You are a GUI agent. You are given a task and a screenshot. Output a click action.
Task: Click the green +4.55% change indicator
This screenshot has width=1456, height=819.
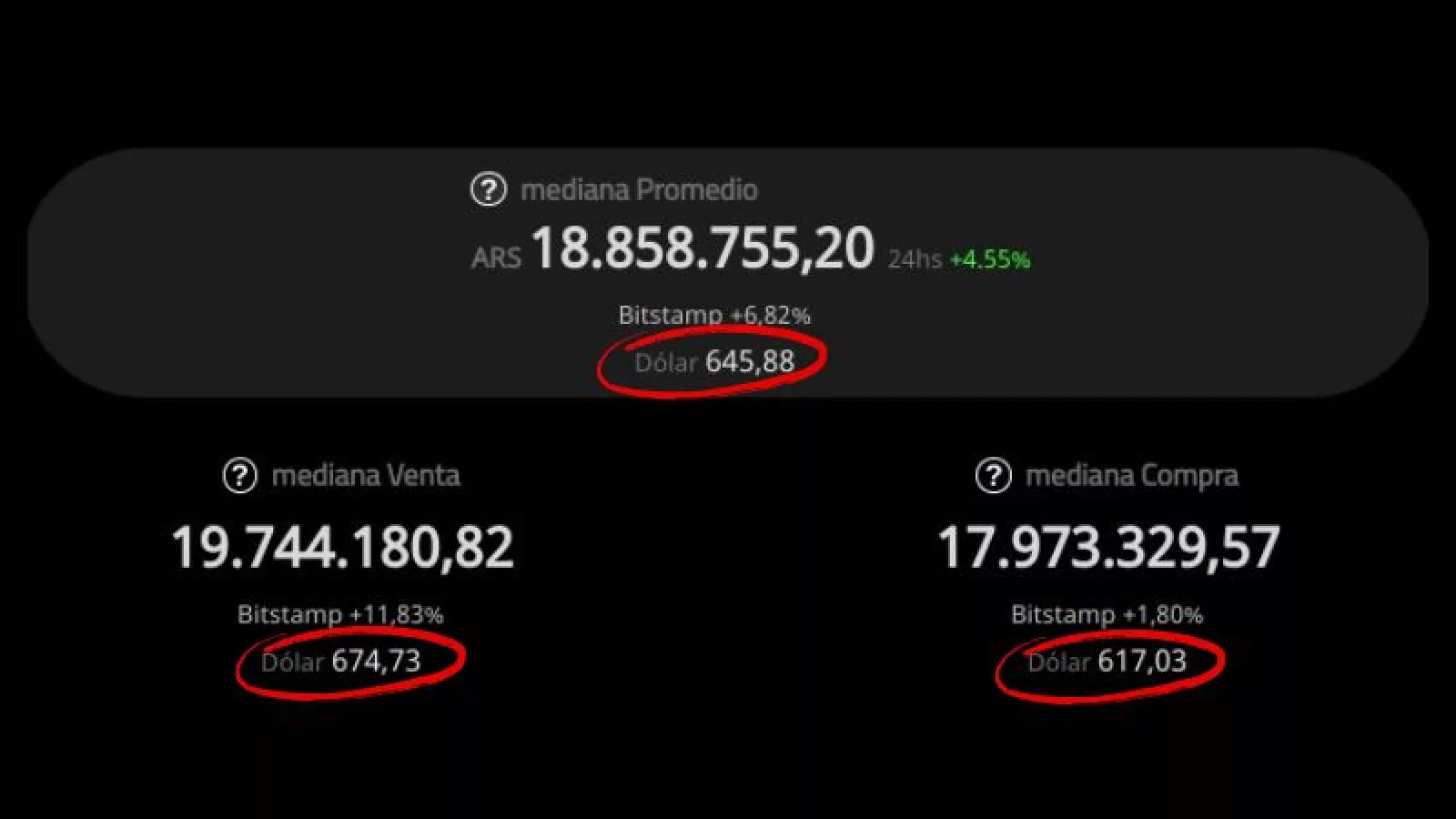click(x=990, y=259)
